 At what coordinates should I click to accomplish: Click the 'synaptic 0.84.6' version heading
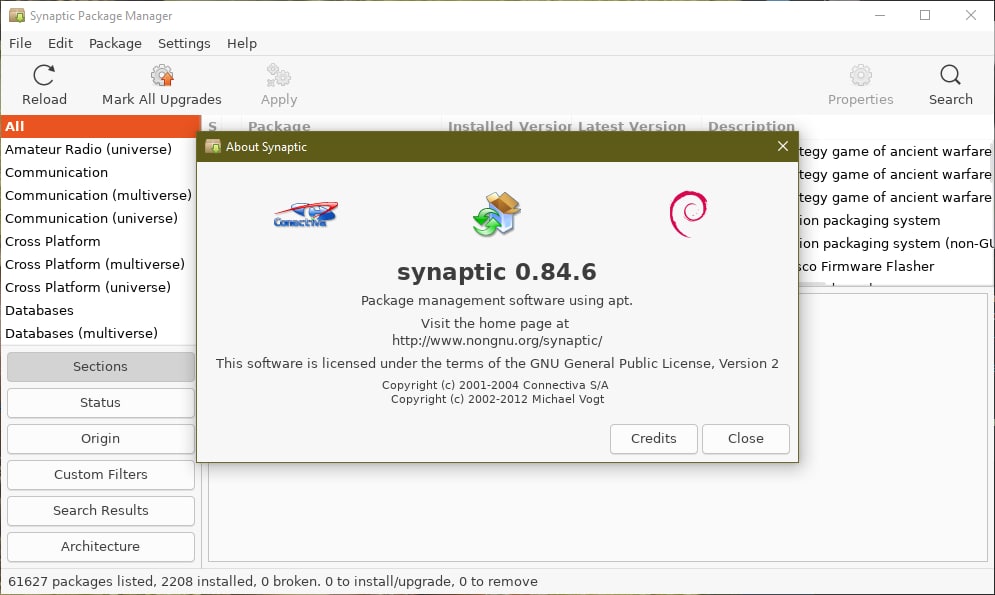pyautogui.click(x=496, y=272)
